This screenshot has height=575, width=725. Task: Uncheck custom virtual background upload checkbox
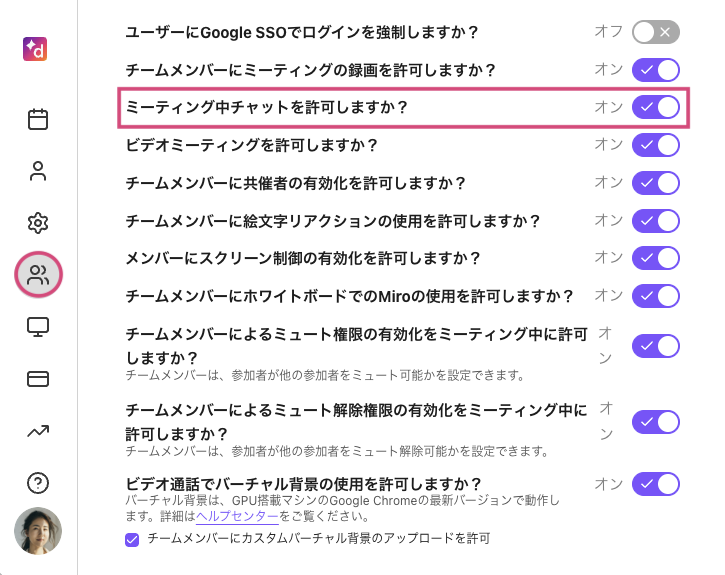(132, 539)
